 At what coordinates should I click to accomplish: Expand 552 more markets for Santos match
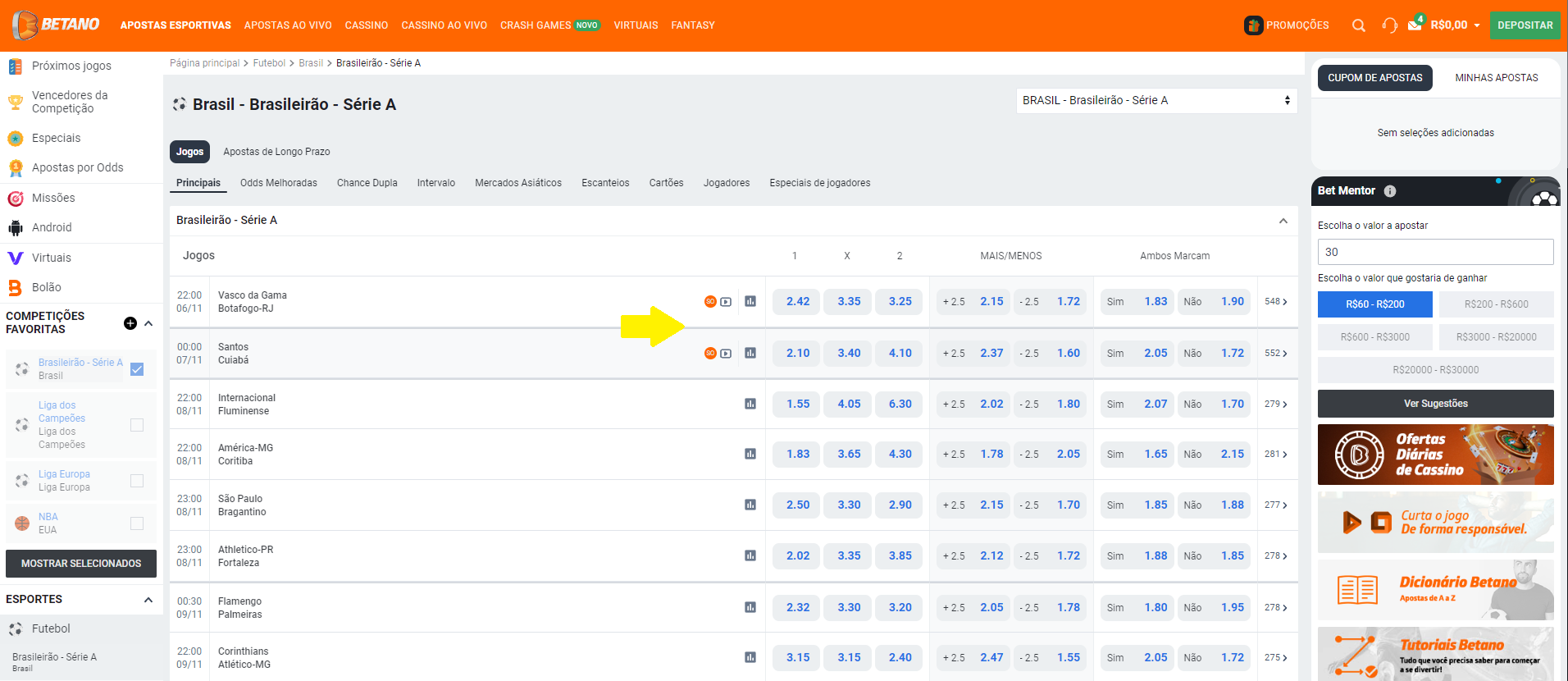pos(1276,353)
